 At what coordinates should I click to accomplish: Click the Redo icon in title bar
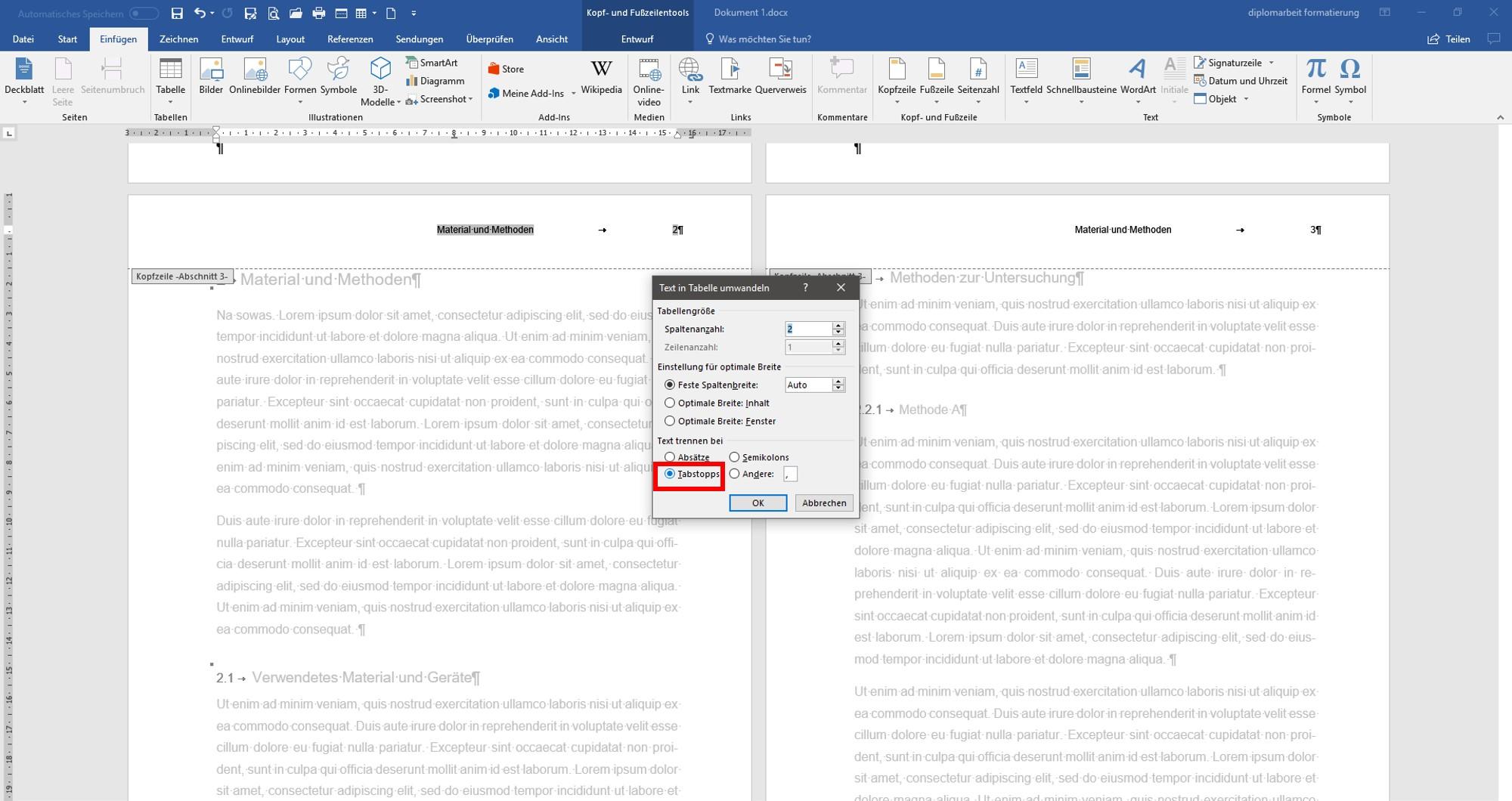(227, 13)
